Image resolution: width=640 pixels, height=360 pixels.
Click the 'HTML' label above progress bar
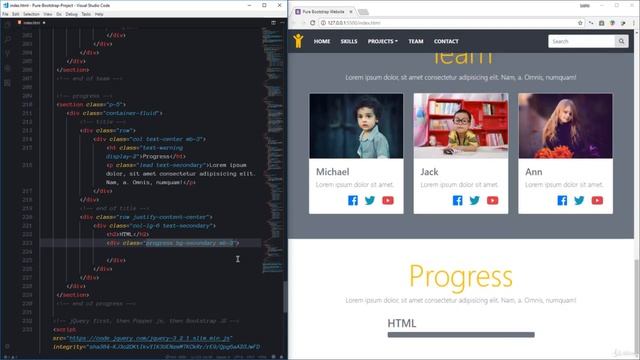(x=402, y=323)
